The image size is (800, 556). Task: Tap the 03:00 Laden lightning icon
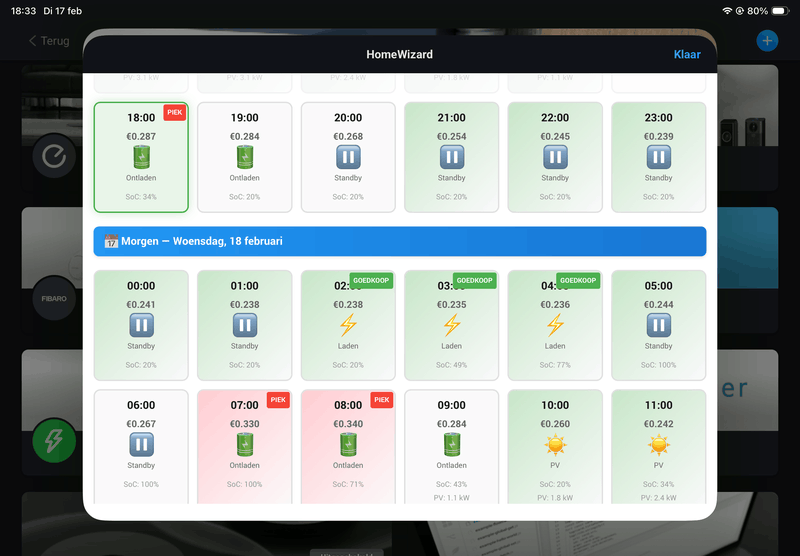coord(452,325)
